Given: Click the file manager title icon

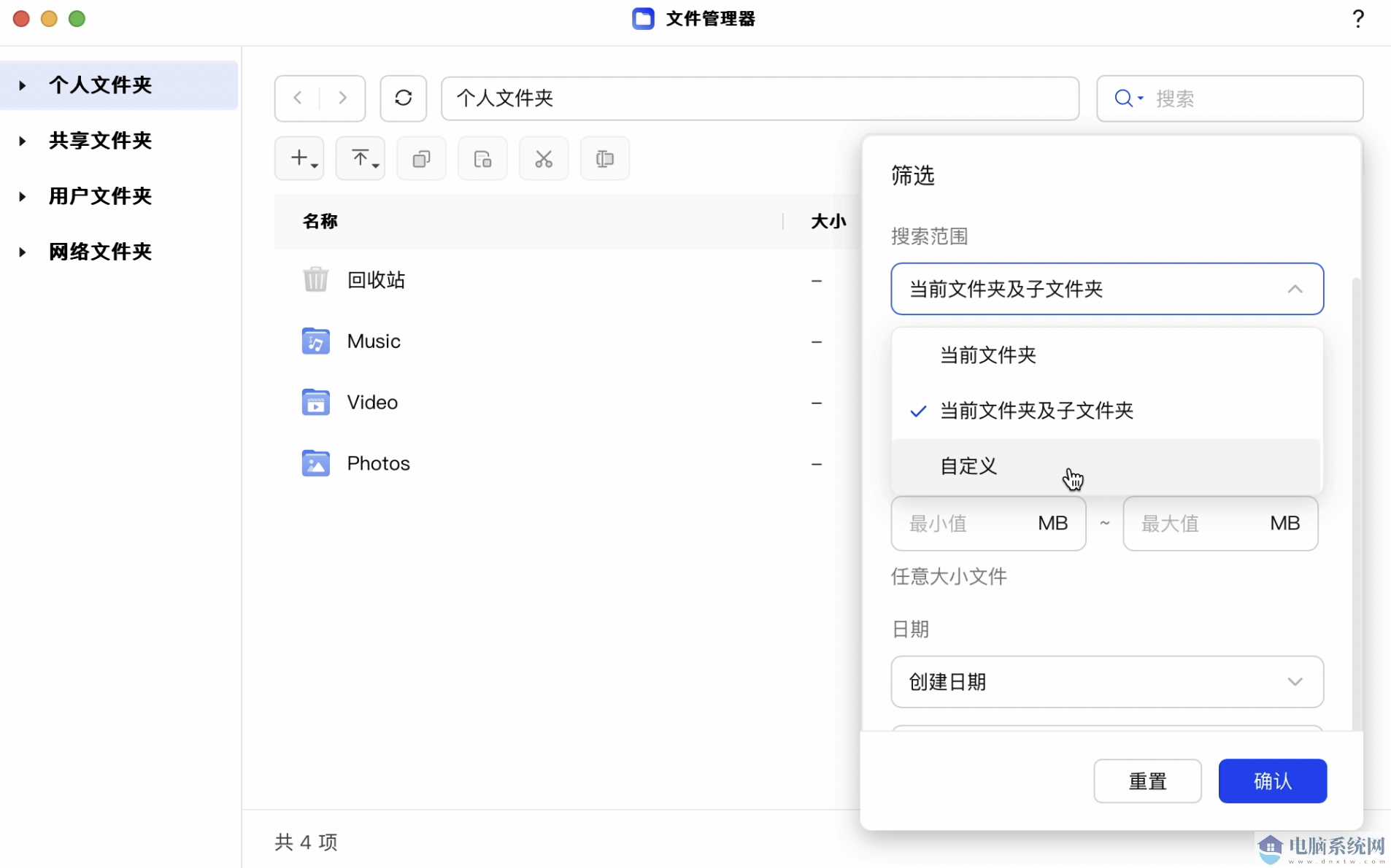Looking at the screenshot, I should (x=643, y=19).
